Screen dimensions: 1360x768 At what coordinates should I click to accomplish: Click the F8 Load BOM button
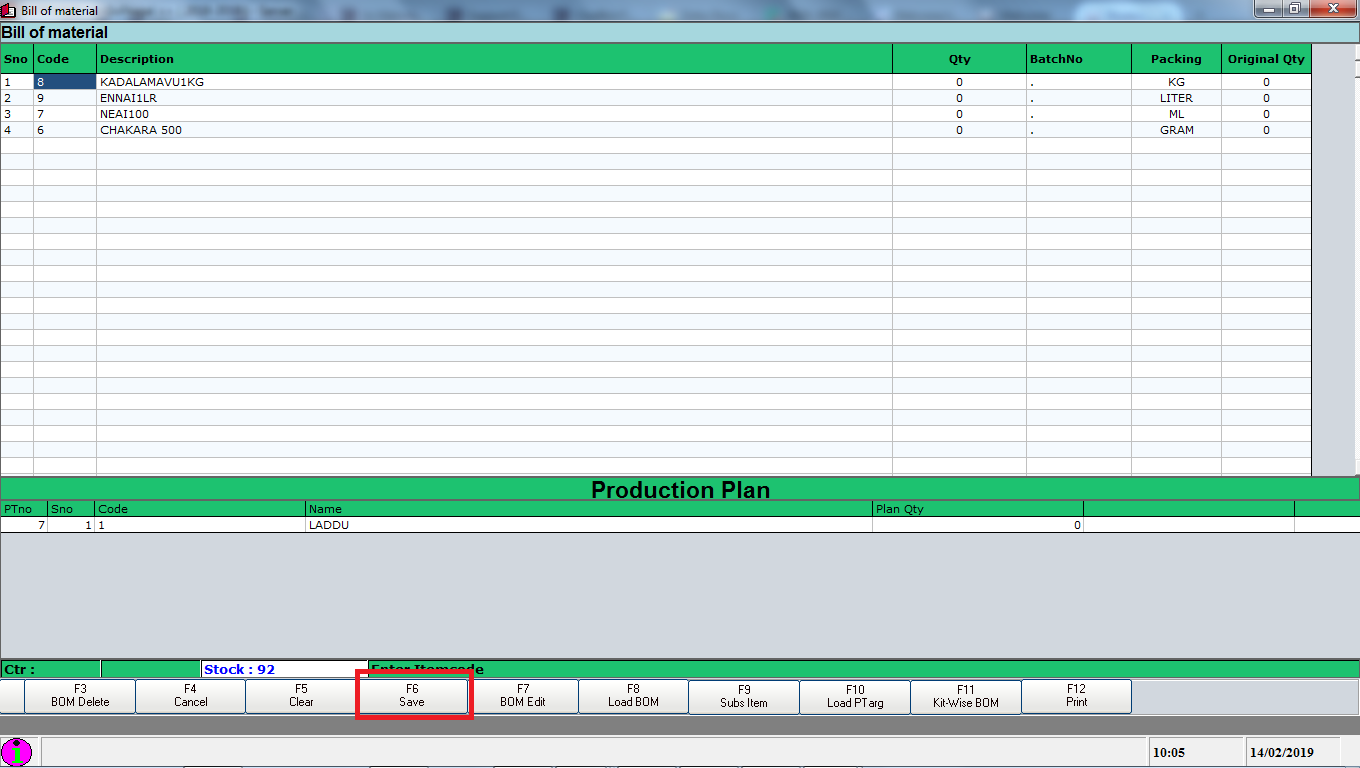[x=633, y=696]
